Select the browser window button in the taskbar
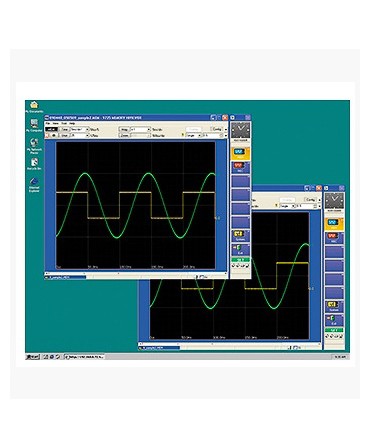 click(84, 357)
